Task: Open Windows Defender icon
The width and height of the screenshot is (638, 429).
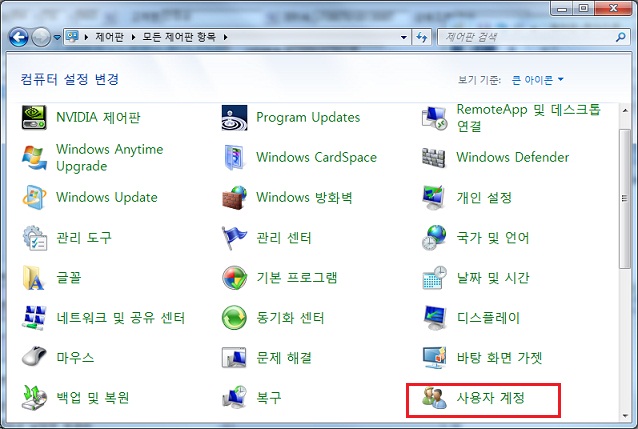Action: 434,158
